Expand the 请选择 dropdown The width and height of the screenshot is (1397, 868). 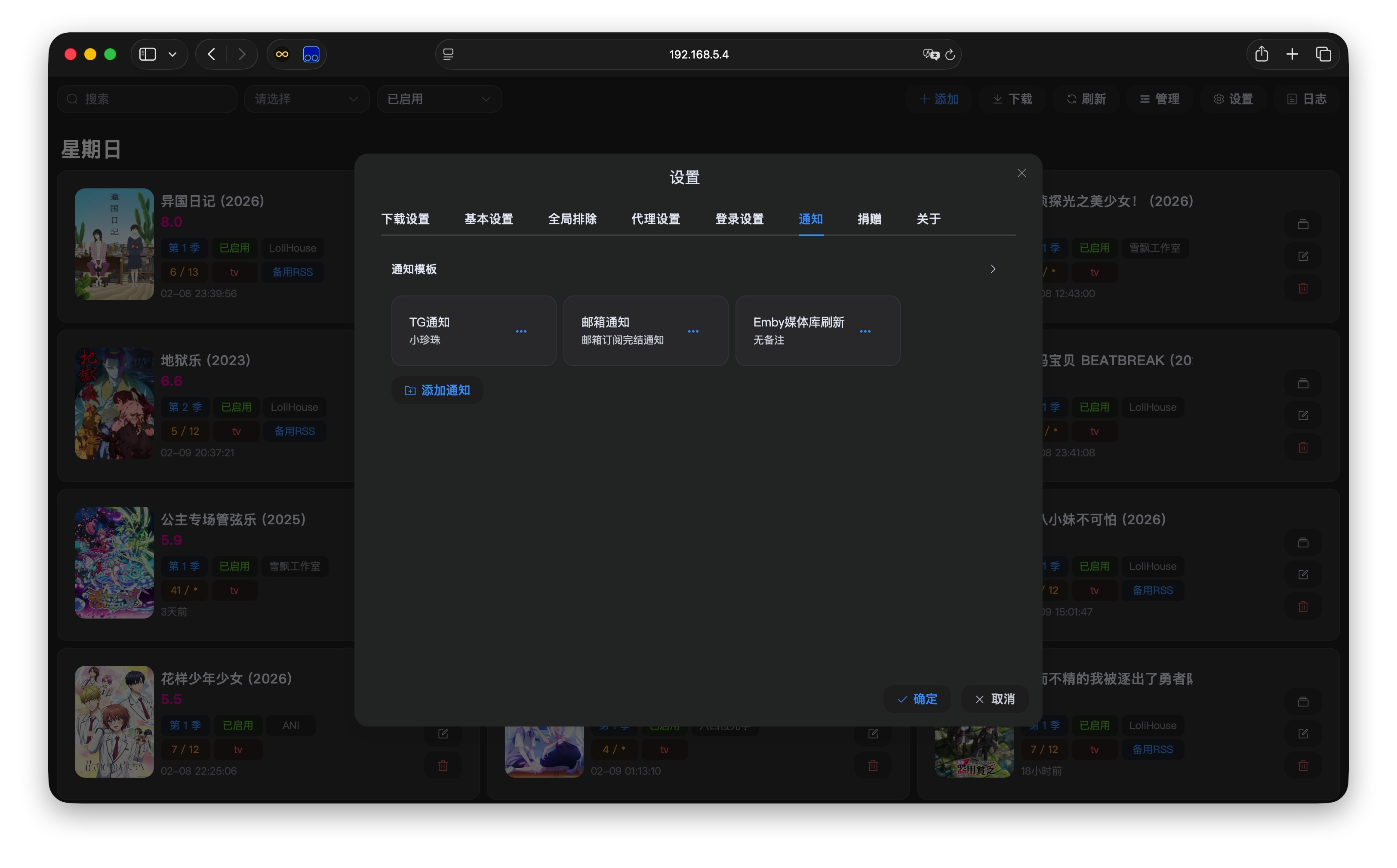click(307, 99)
